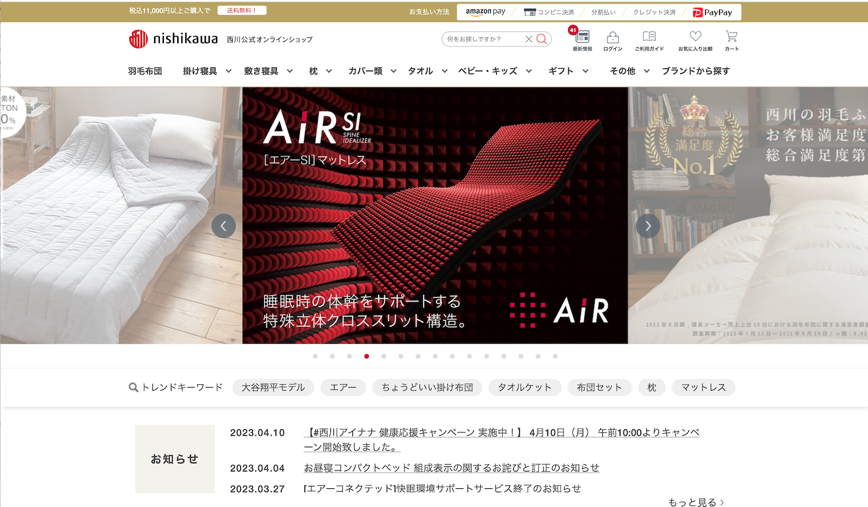Select the 大谷翔平モデル keyword tag
The width and height of the screenshot is (868, 507).
click(x=273, y=387)
